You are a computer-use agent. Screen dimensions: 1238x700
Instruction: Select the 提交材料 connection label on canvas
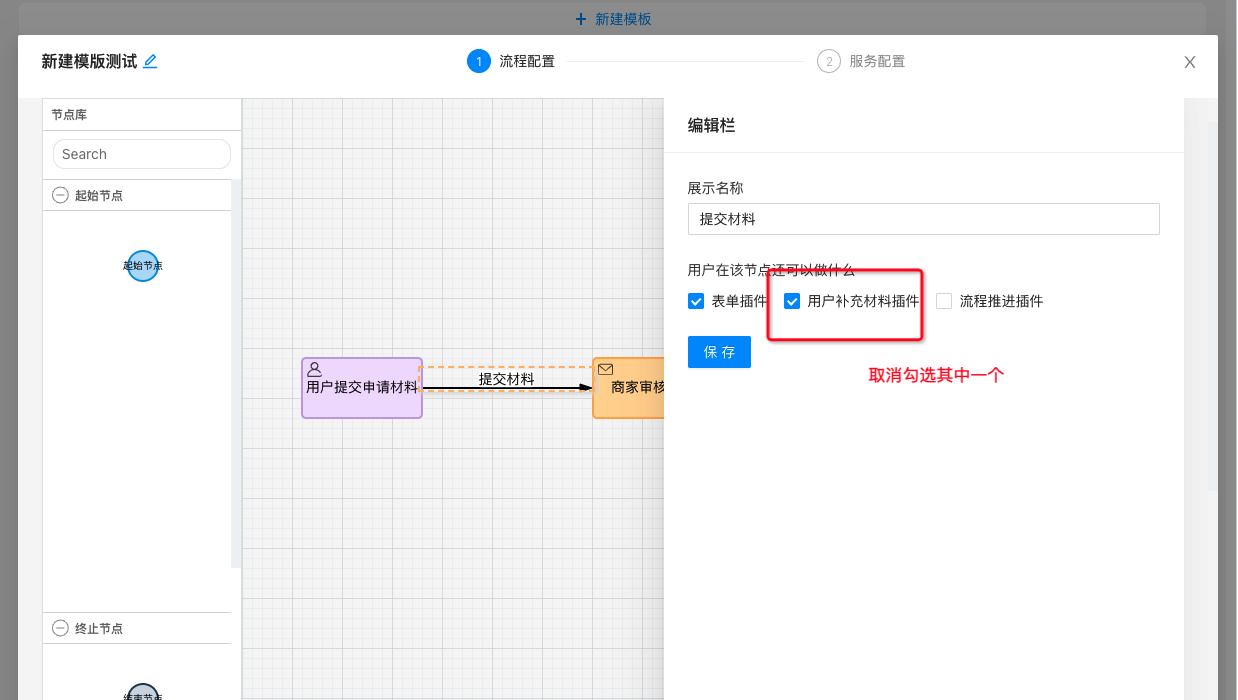coord(506,379)
